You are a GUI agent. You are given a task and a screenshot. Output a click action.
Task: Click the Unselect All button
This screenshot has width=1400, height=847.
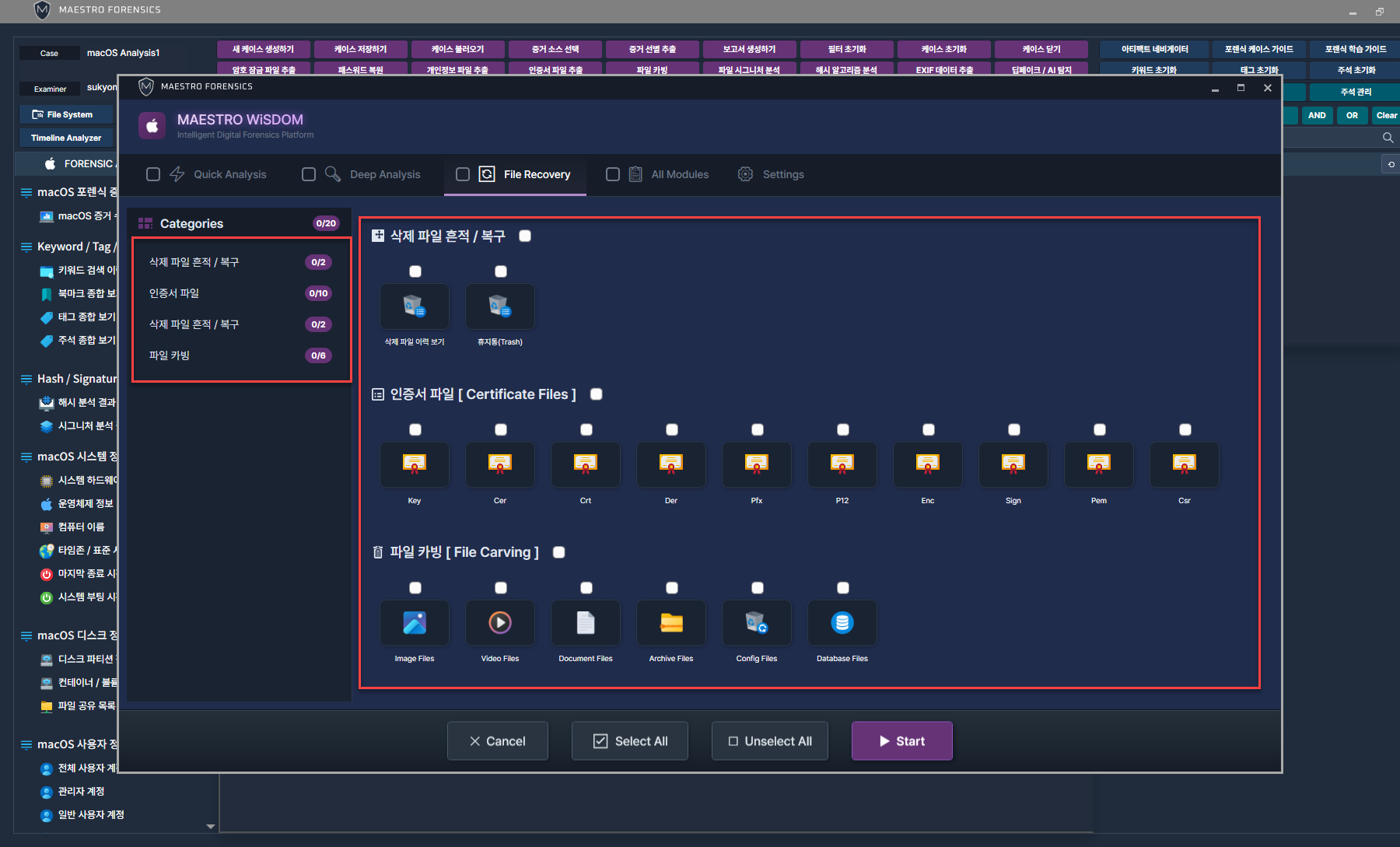[x=770, y=741]
